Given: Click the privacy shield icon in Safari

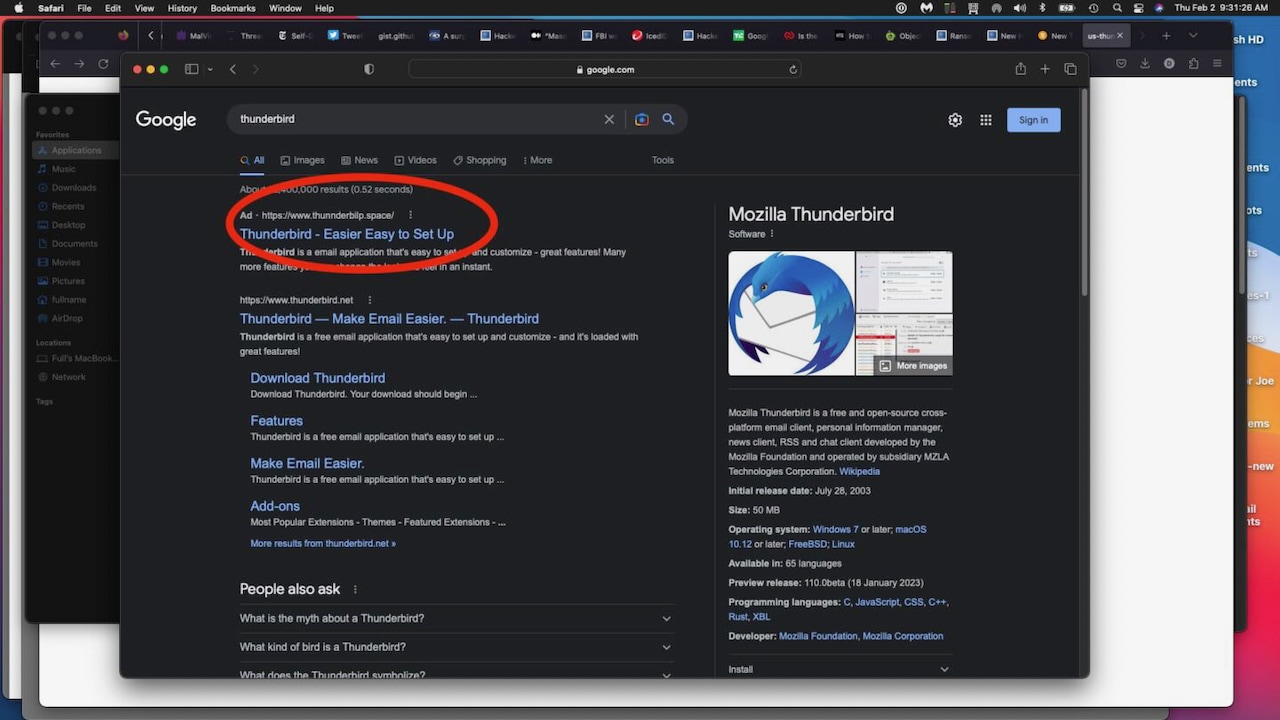Looking at the screenshot, I should [369, 69].
